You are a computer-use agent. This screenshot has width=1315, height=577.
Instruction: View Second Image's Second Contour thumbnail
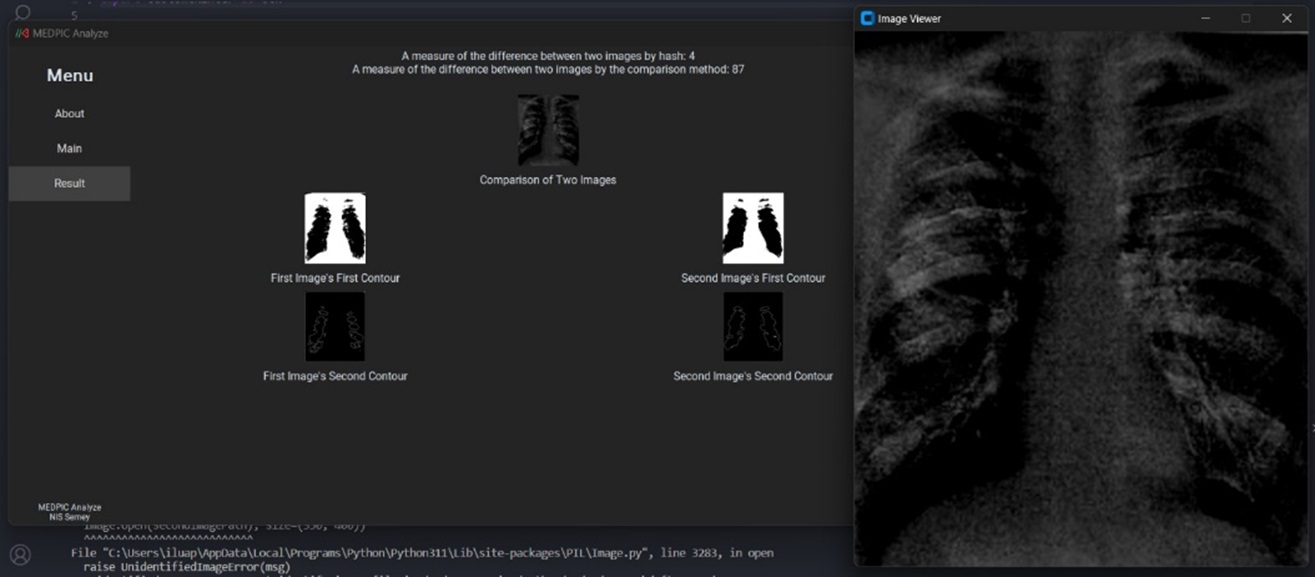[753, 326]
